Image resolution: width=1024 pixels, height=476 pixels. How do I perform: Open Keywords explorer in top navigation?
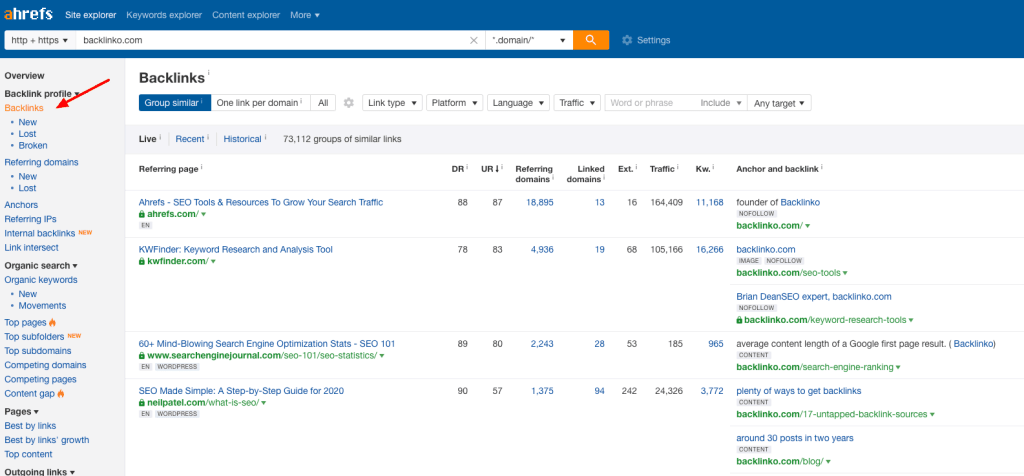(x=164, y=15)
